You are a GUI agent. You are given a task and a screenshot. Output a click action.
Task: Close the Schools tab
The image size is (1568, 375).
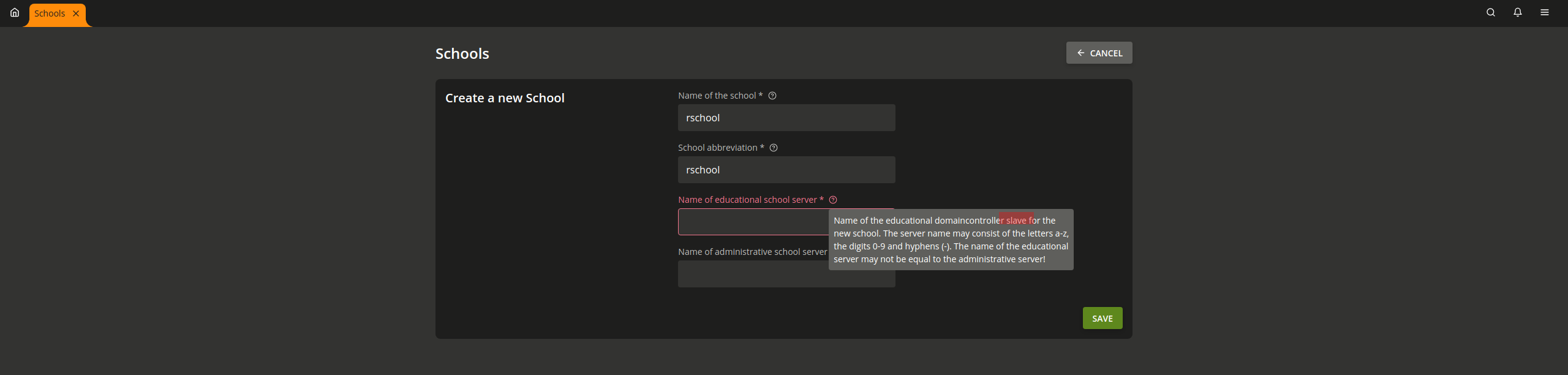76,13
